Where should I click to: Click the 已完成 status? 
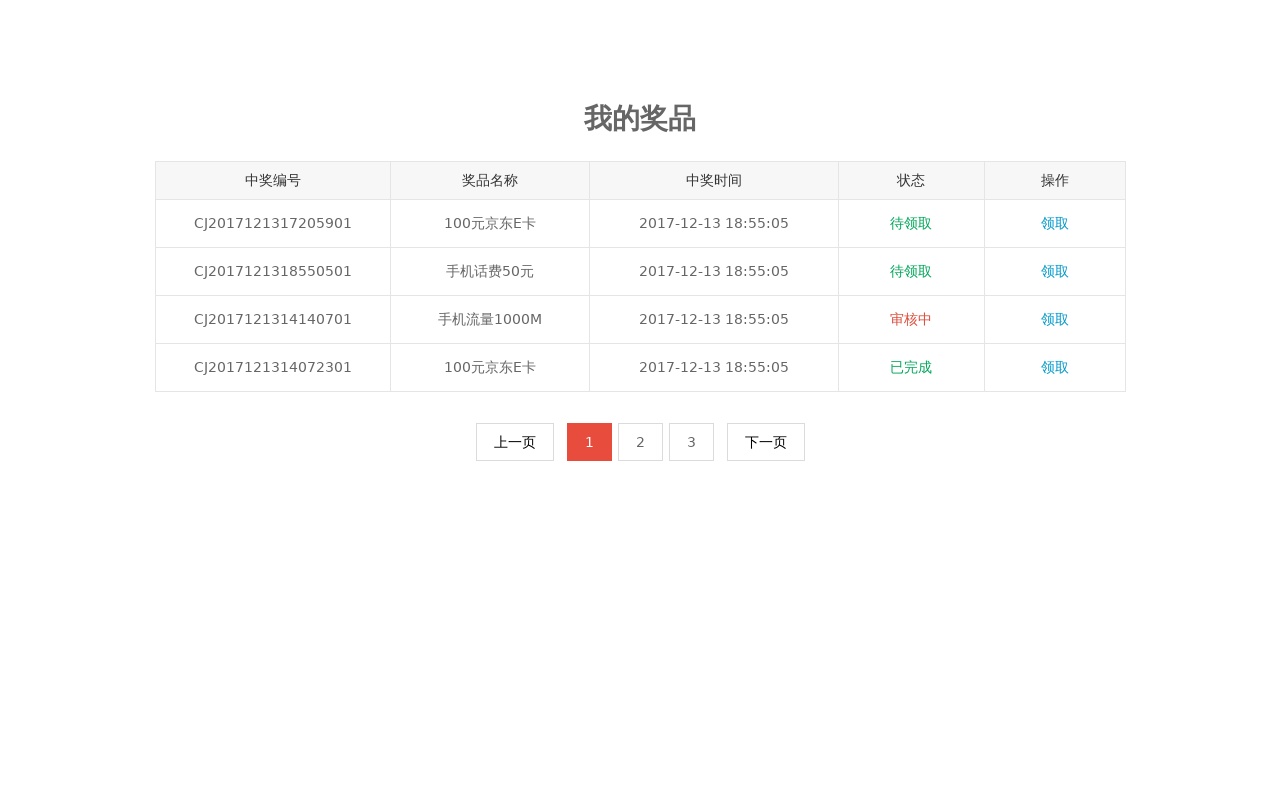pyautogui.click(x=911, y=368)
